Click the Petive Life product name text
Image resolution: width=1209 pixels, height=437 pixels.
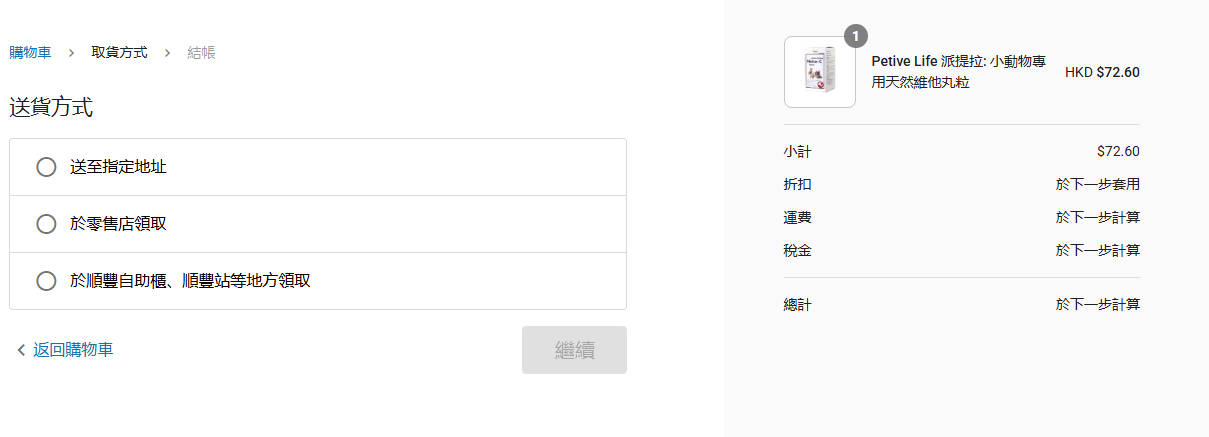[x=959, y=72]
